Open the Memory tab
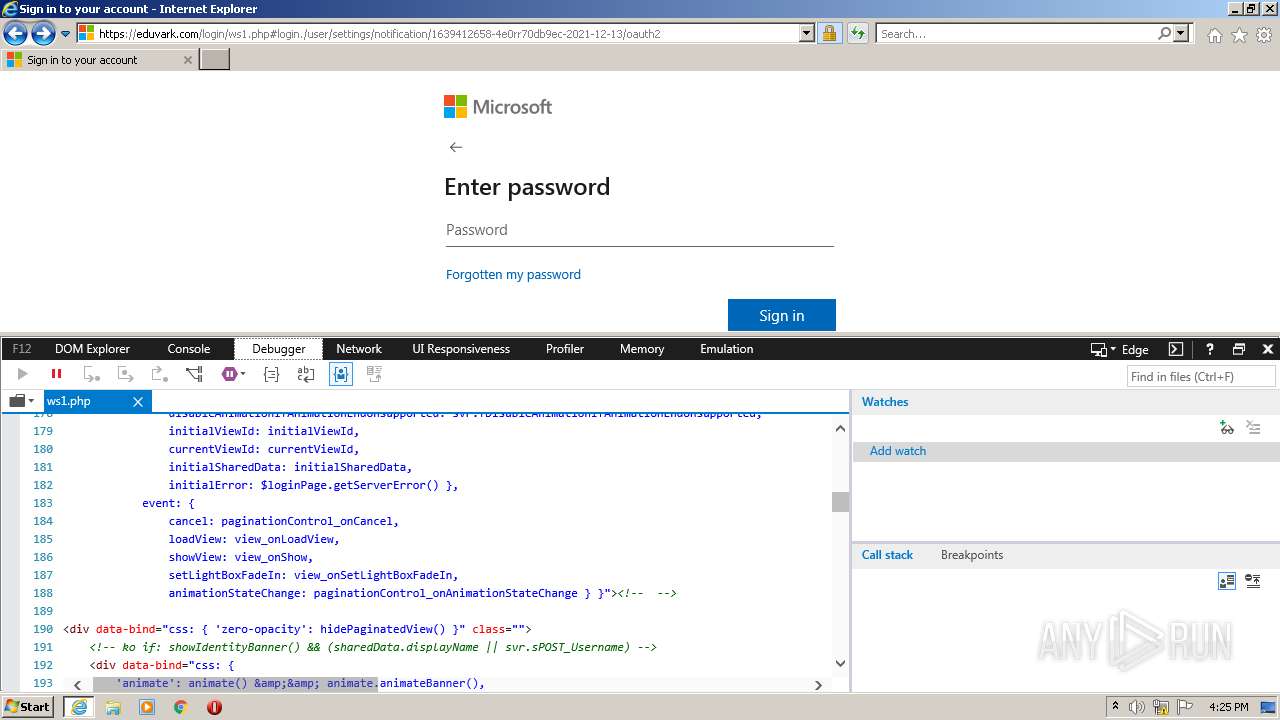This screenshot has height=720, width=1280. click(642, 349)
